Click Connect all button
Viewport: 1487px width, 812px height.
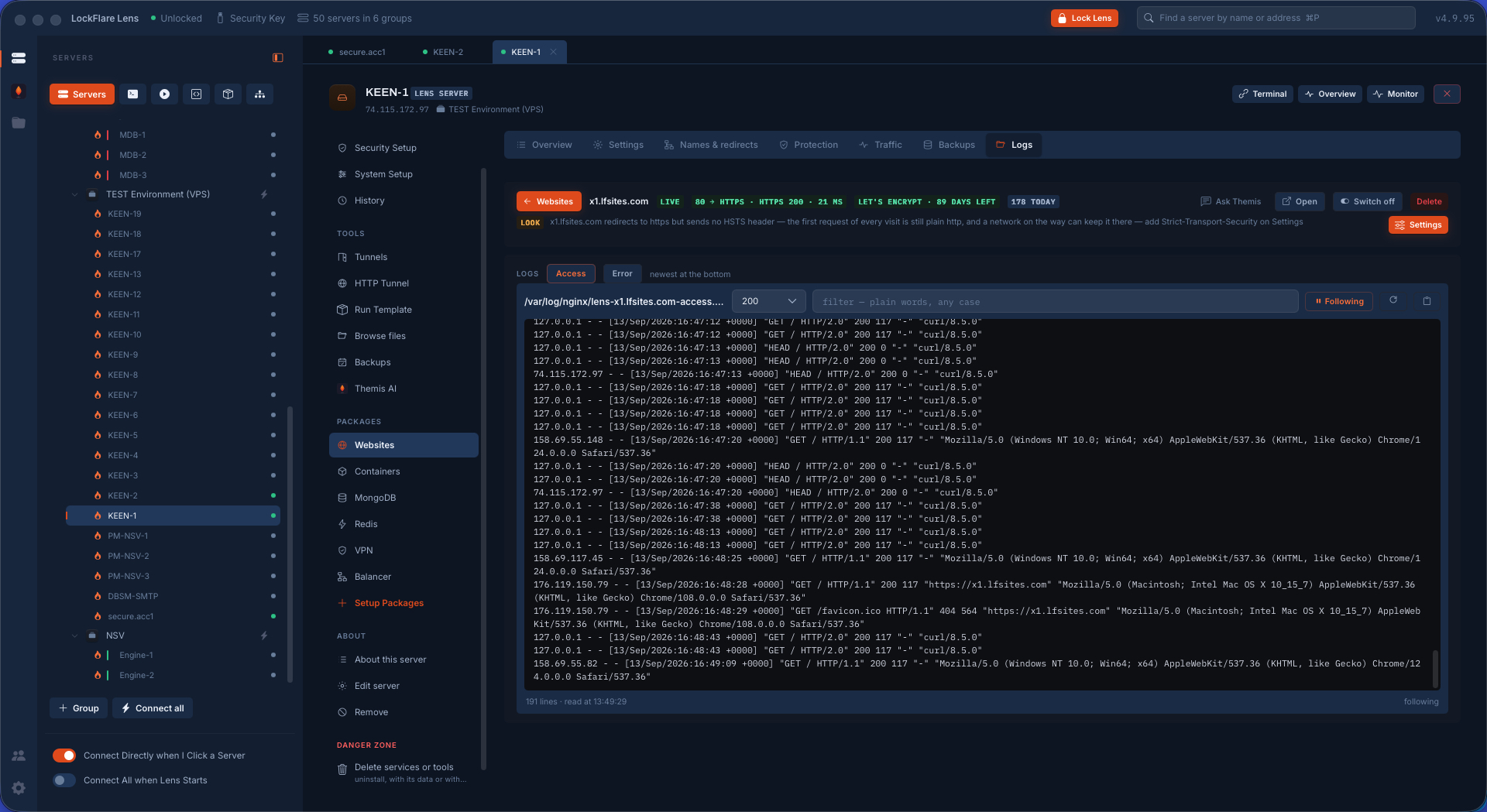tap(153, 708)
